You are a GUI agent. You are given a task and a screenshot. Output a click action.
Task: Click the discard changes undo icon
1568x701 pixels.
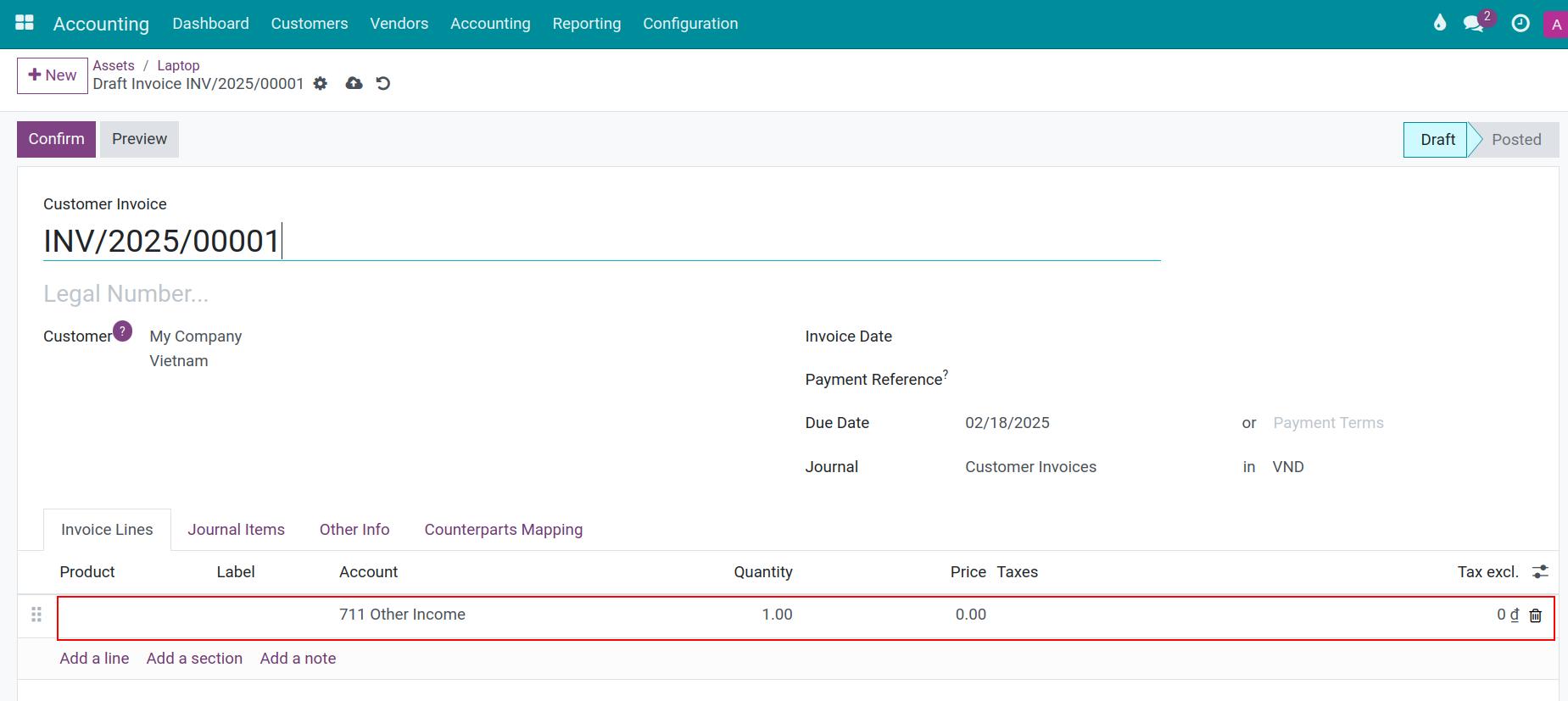[x=383, y=83]
